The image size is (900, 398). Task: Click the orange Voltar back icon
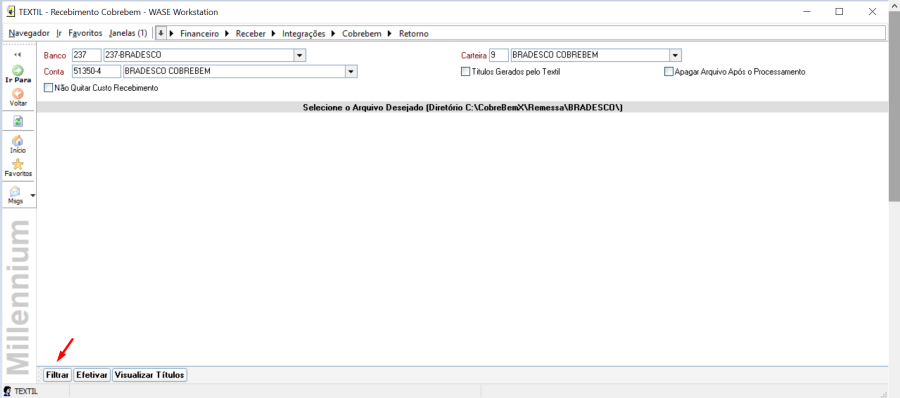(x=18, y=94)
